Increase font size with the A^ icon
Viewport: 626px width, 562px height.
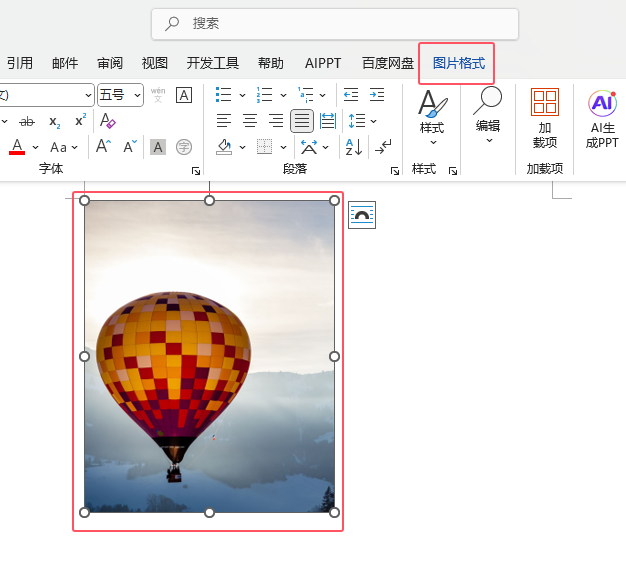click(103, 146)
